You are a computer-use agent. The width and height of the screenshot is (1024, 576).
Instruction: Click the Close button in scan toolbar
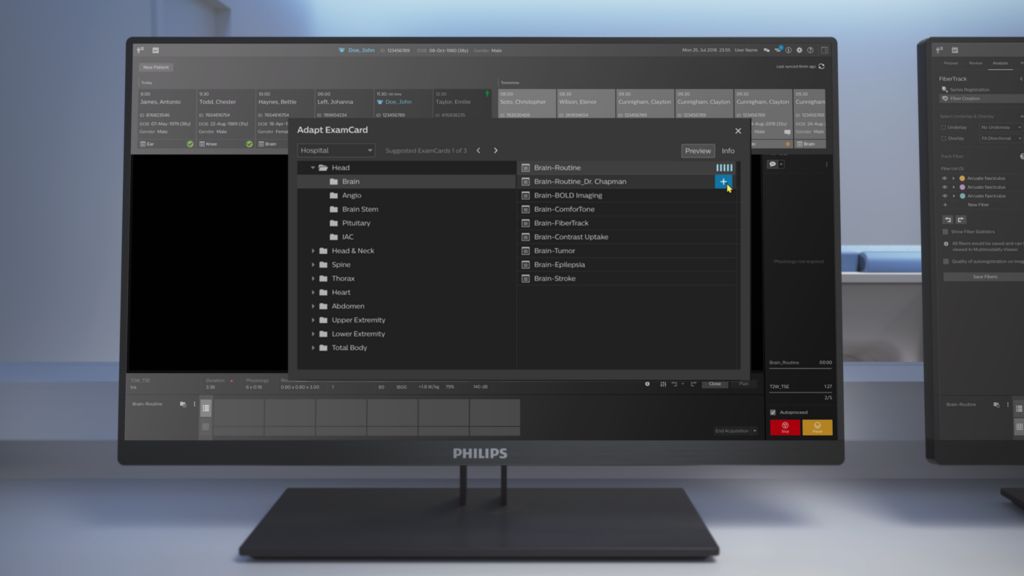(x=714, y=384)
